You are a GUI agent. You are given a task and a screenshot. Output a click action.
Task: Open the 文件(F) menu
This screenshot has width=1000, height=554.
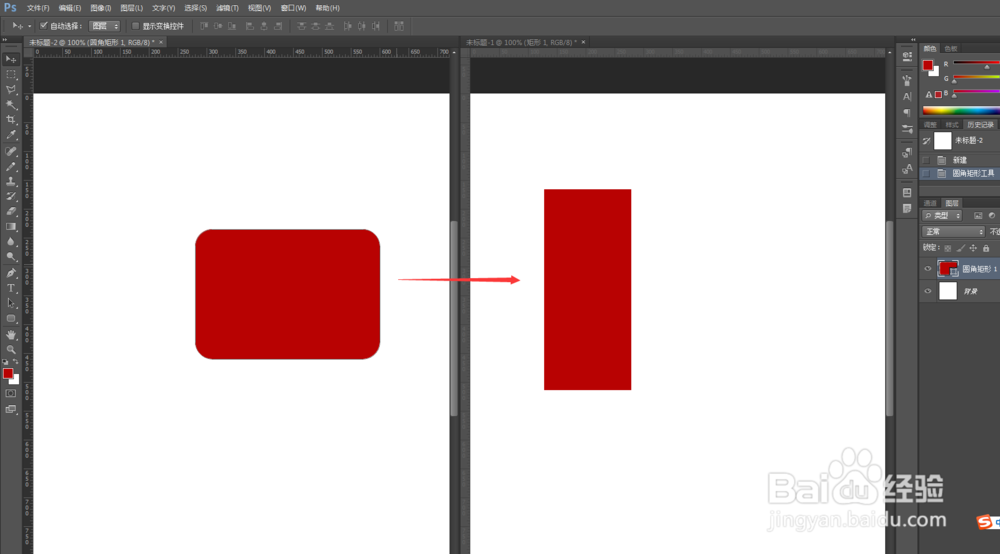click(38, 8)
